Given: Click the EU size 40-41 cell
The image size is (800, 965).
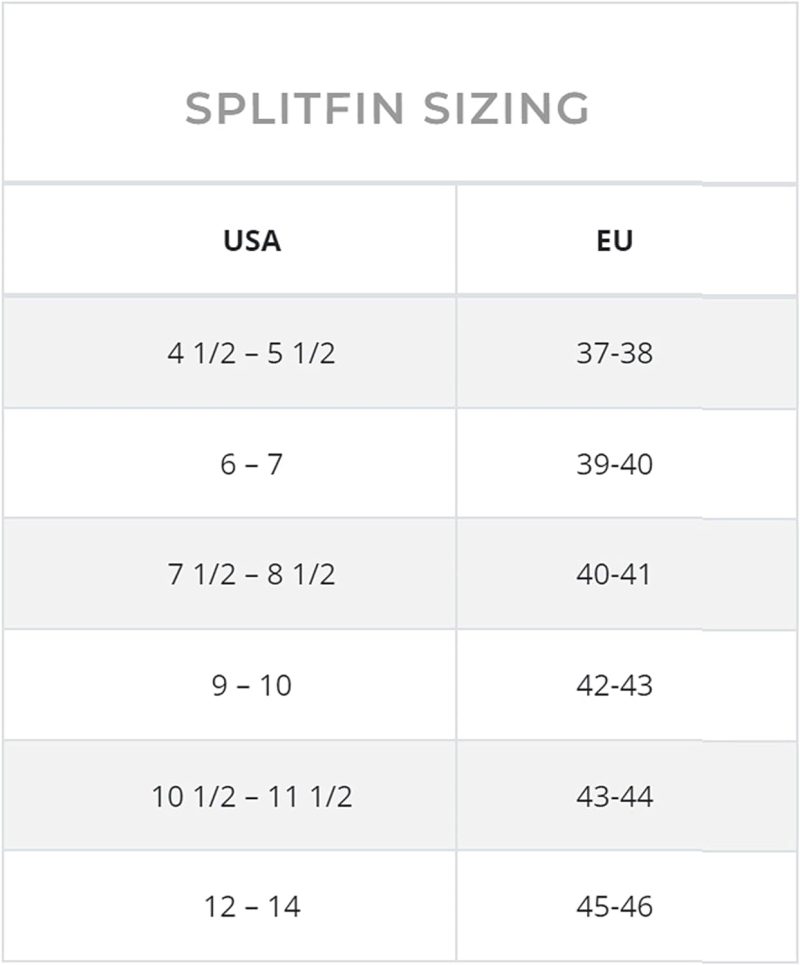Looking at the screenshot, I should tap(614, 575).
